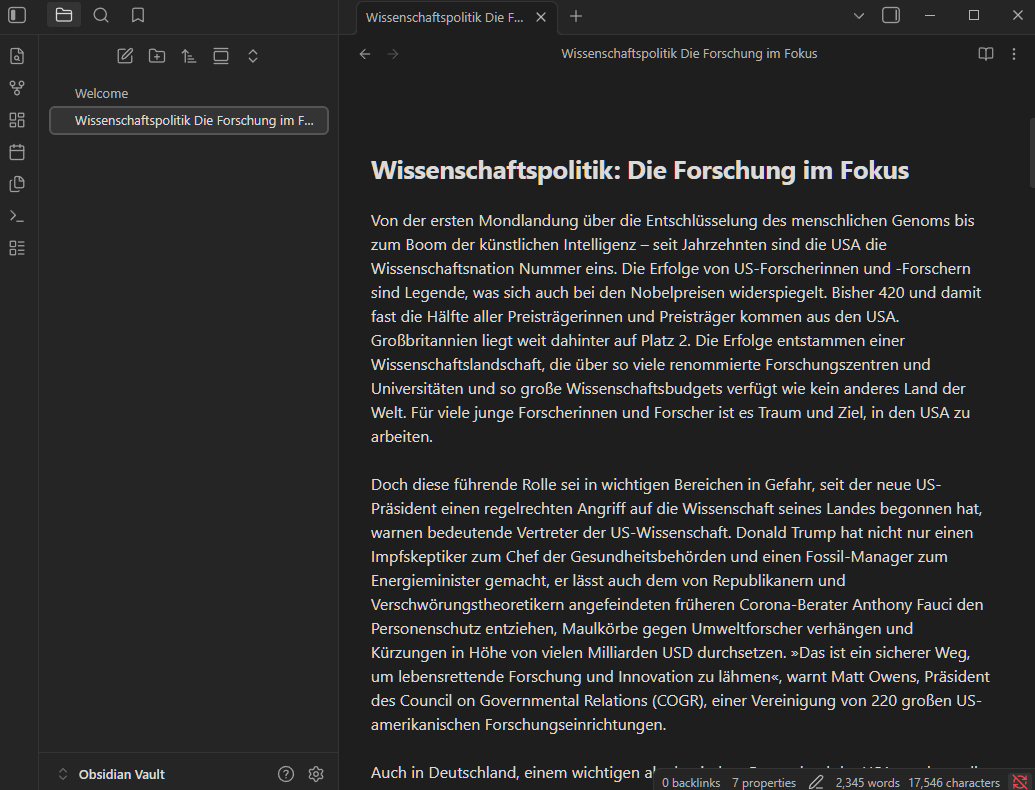
Task: Open quick switcher from ribbon
Action: (17, 56)
